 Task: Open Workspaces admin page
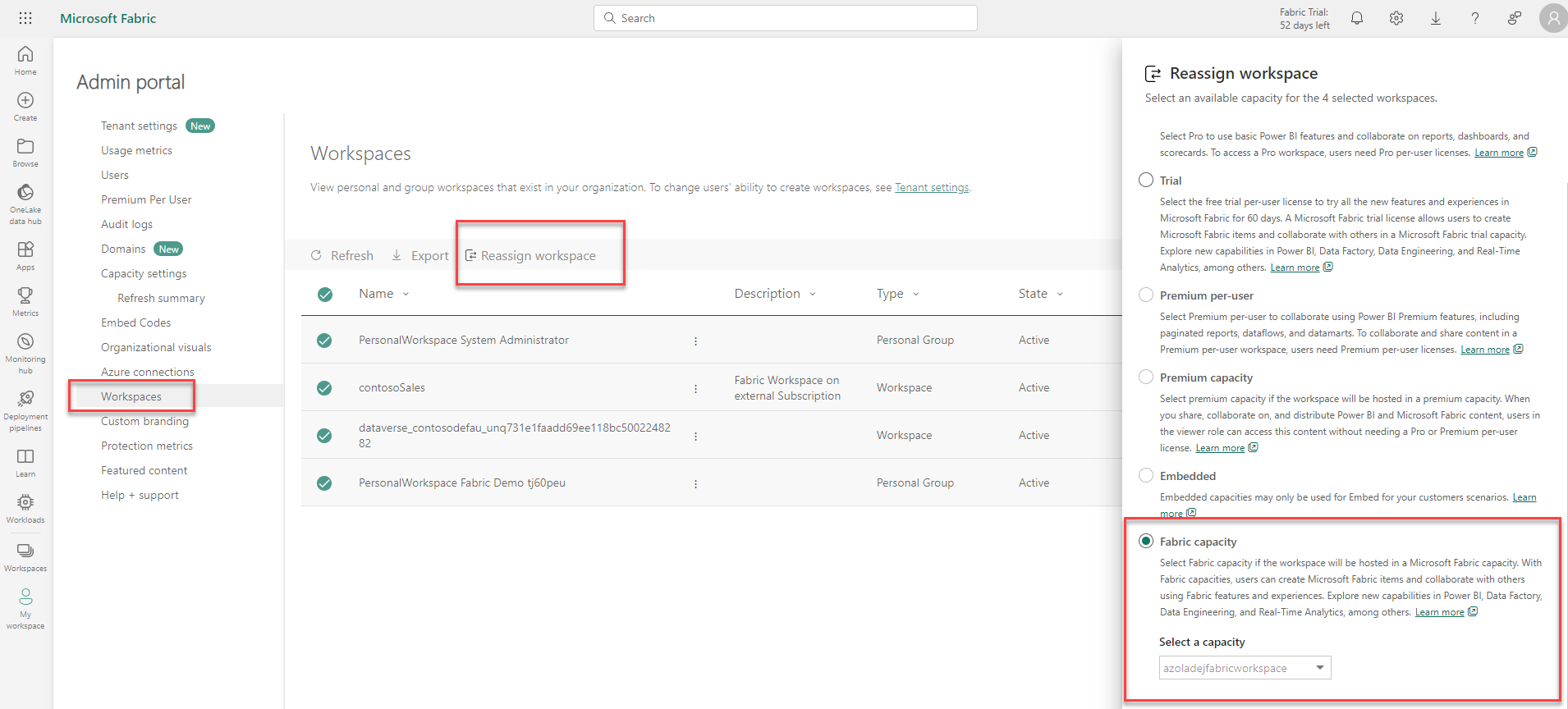[131, 396]
